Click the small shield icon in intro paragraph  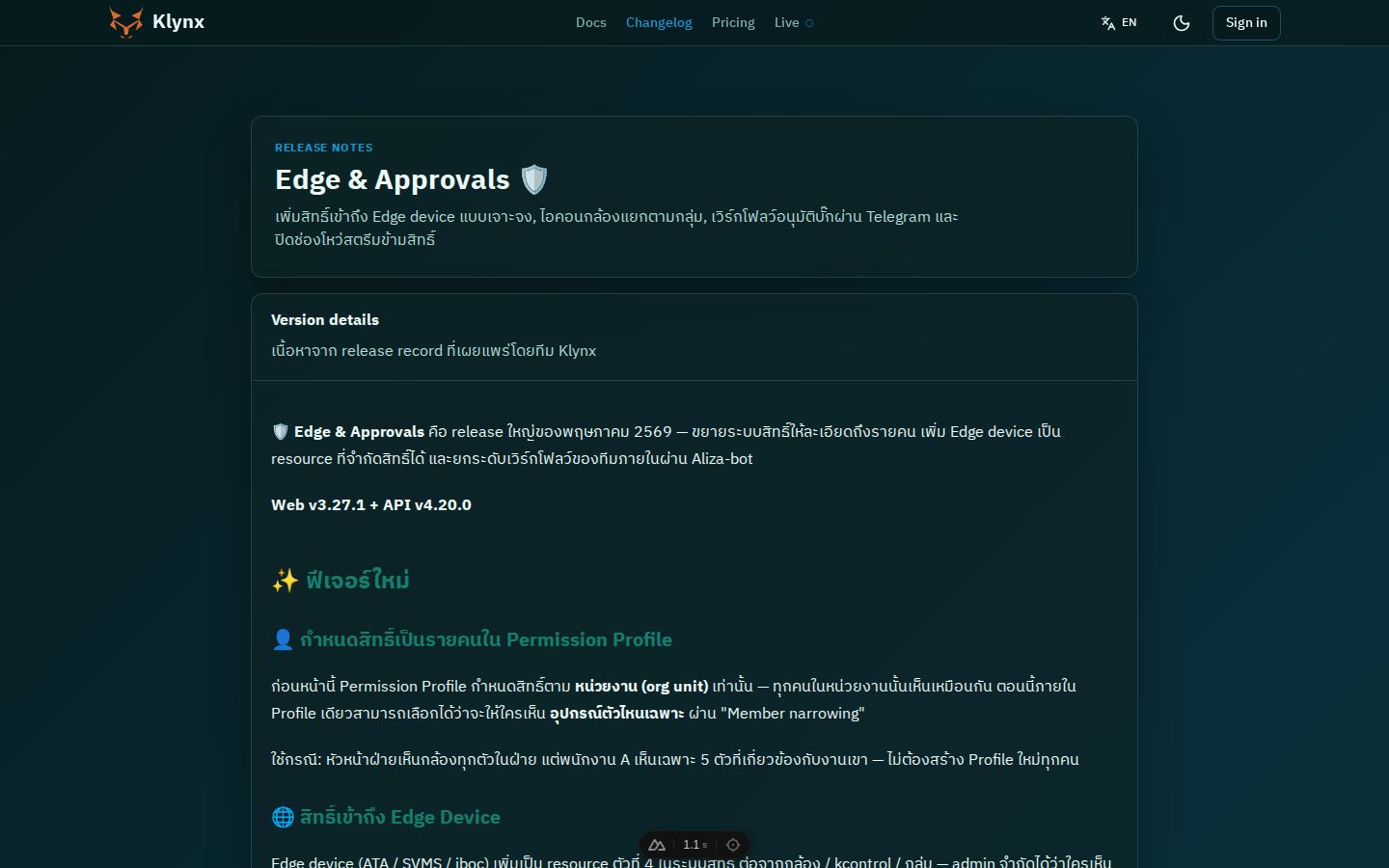click(281, 431)
